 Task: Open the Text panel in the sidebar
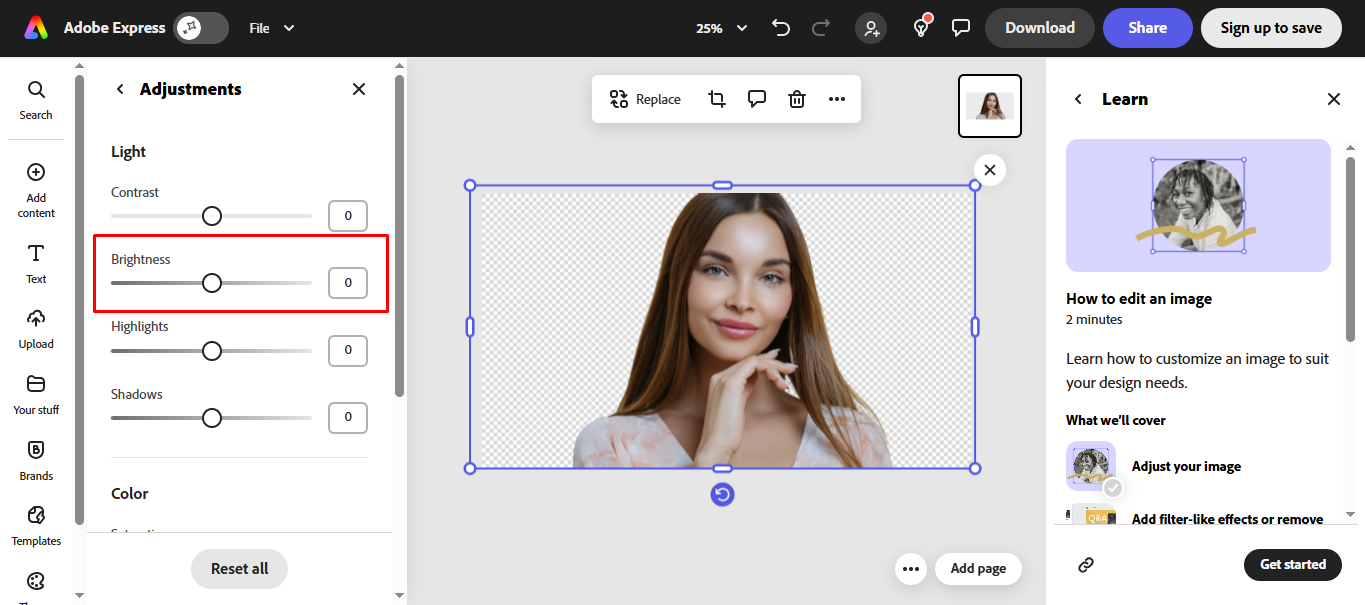point(35,263)
